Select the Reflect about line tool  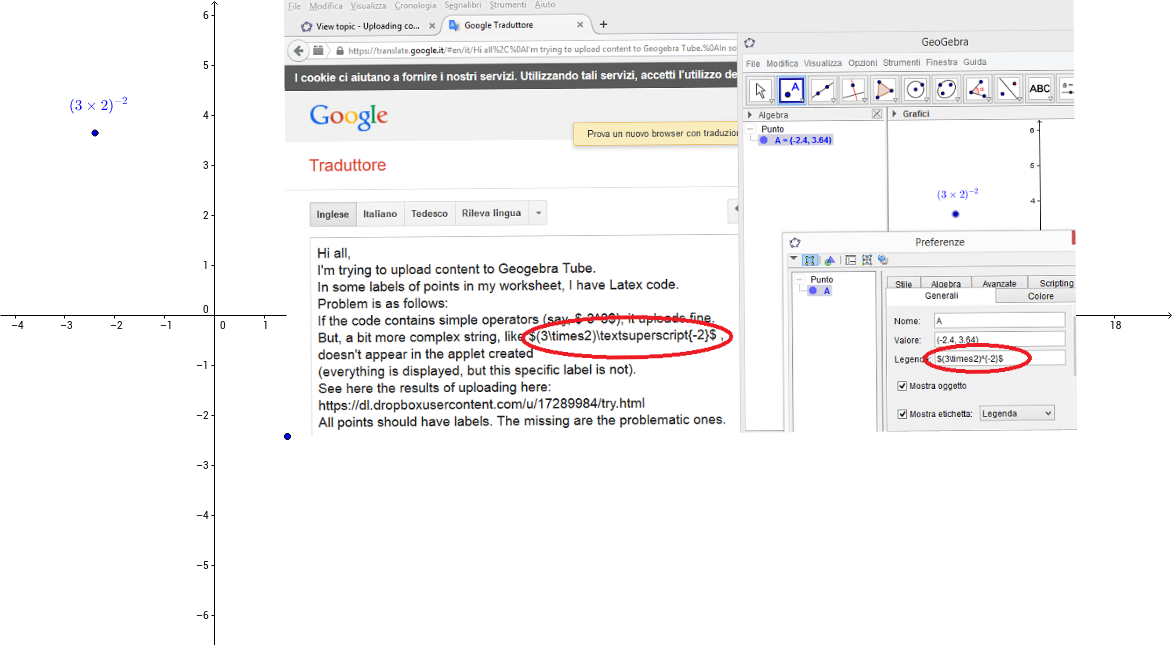point(1008,90)
